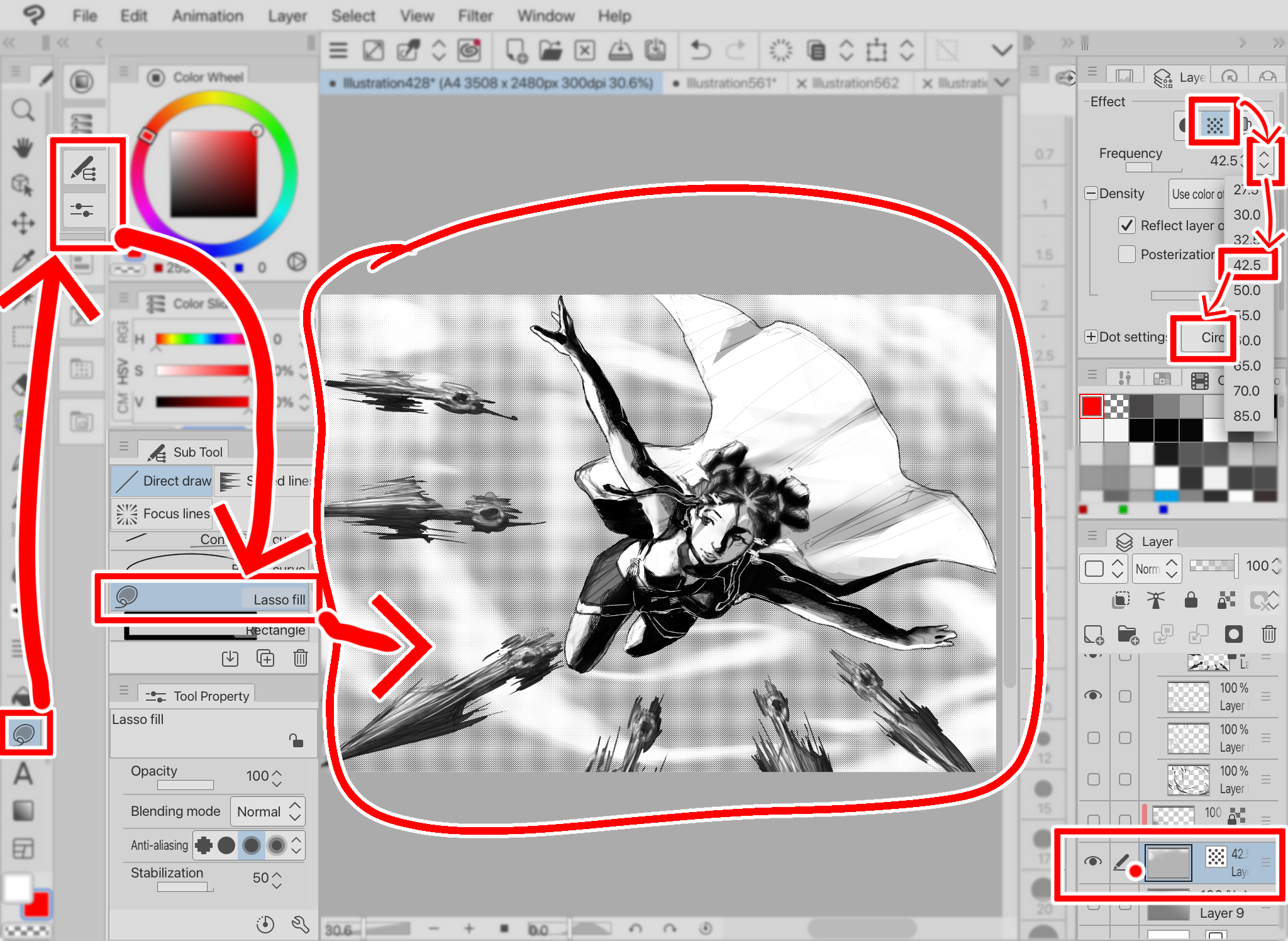Viewport: 1288px width, 941px height.
Task: Zoom in with the plus icon
Action: [469, 928]
